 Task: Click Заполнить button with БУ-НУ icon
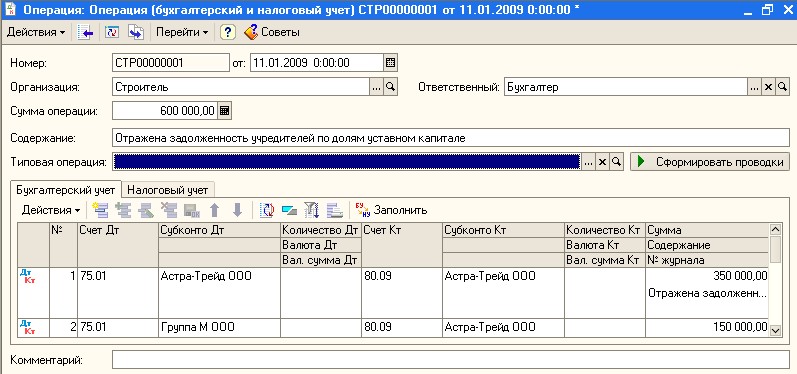(x=391, y=210)
